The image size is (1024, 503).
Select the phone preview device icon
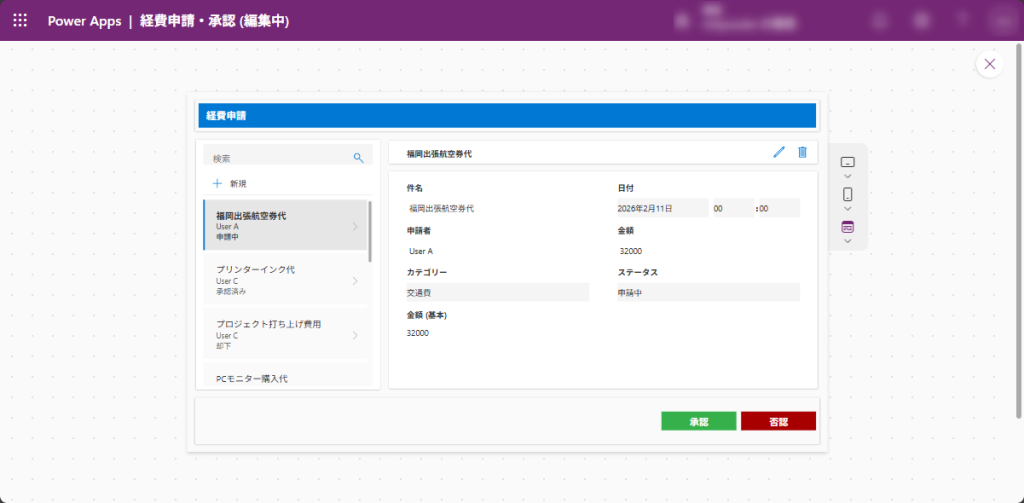point(847,194)
